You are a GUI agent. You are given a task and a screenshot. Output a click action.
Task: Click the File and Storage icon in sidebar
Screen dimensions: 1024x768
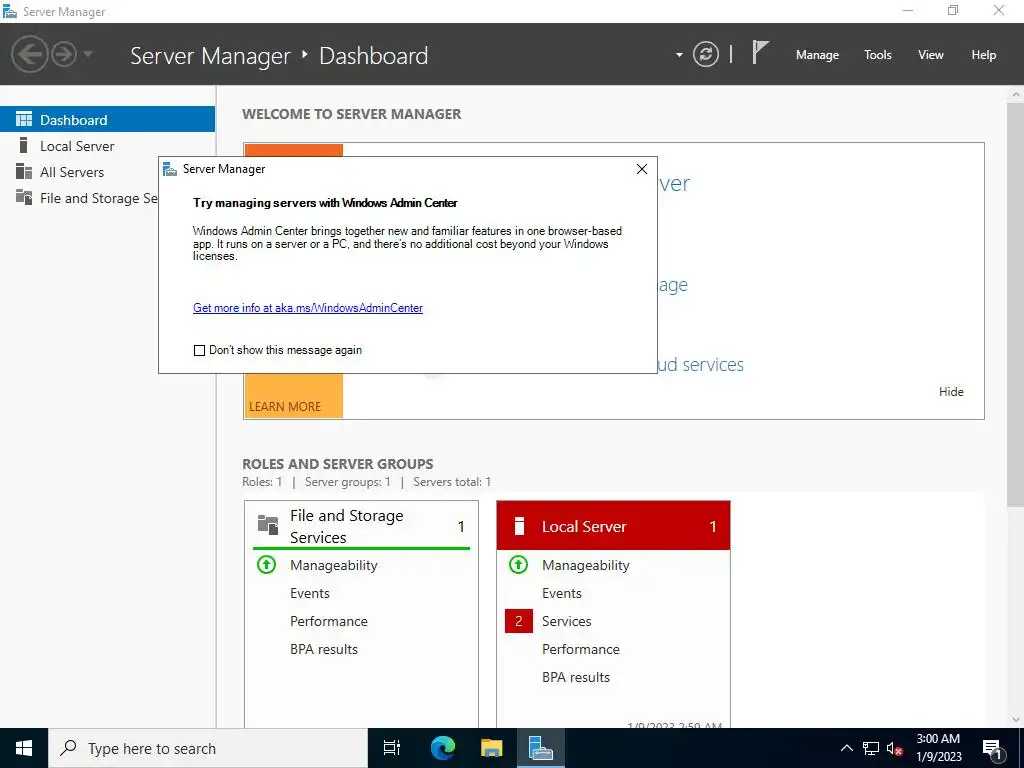tap(24, 197)
